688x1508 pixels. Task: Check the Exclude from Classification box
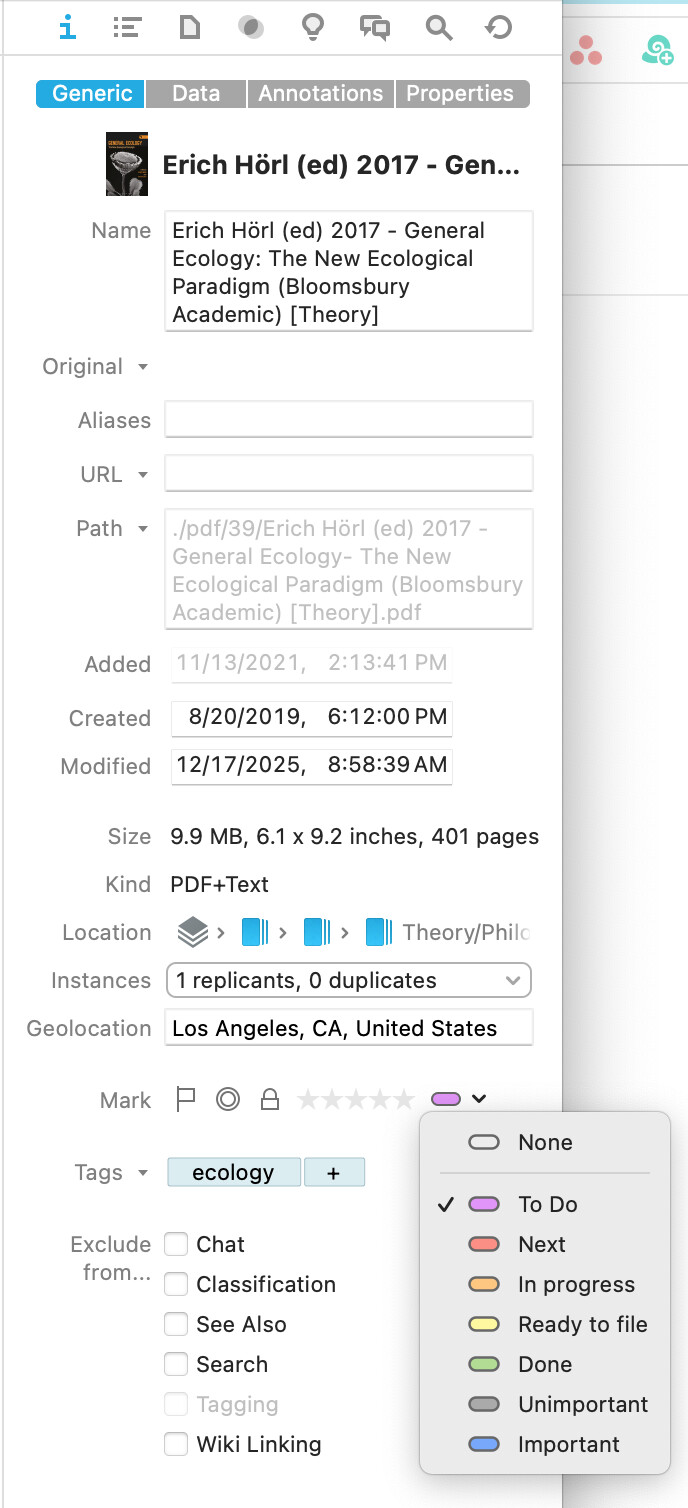coord(177,1284)
